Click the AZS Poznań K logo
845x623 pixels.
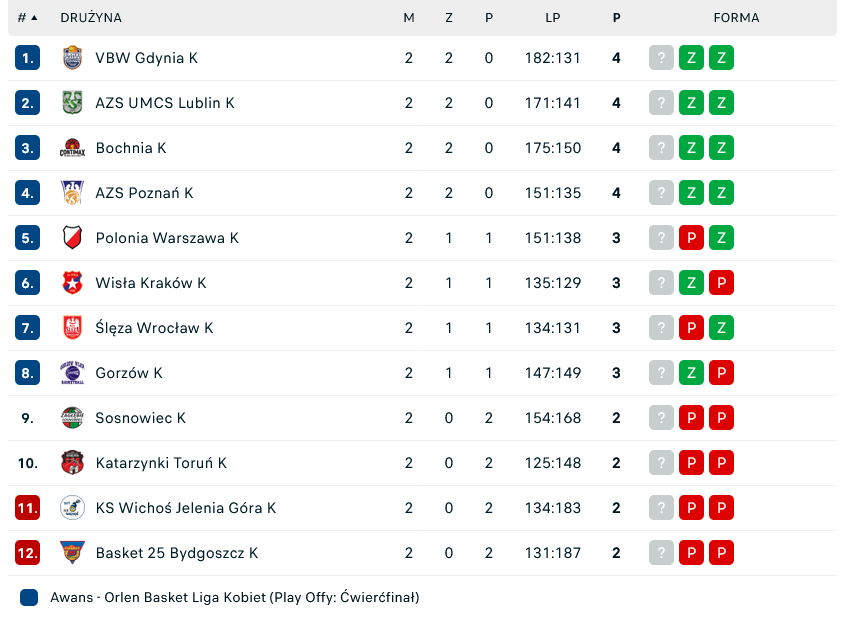pyautogui.click(x=72, y=193)
